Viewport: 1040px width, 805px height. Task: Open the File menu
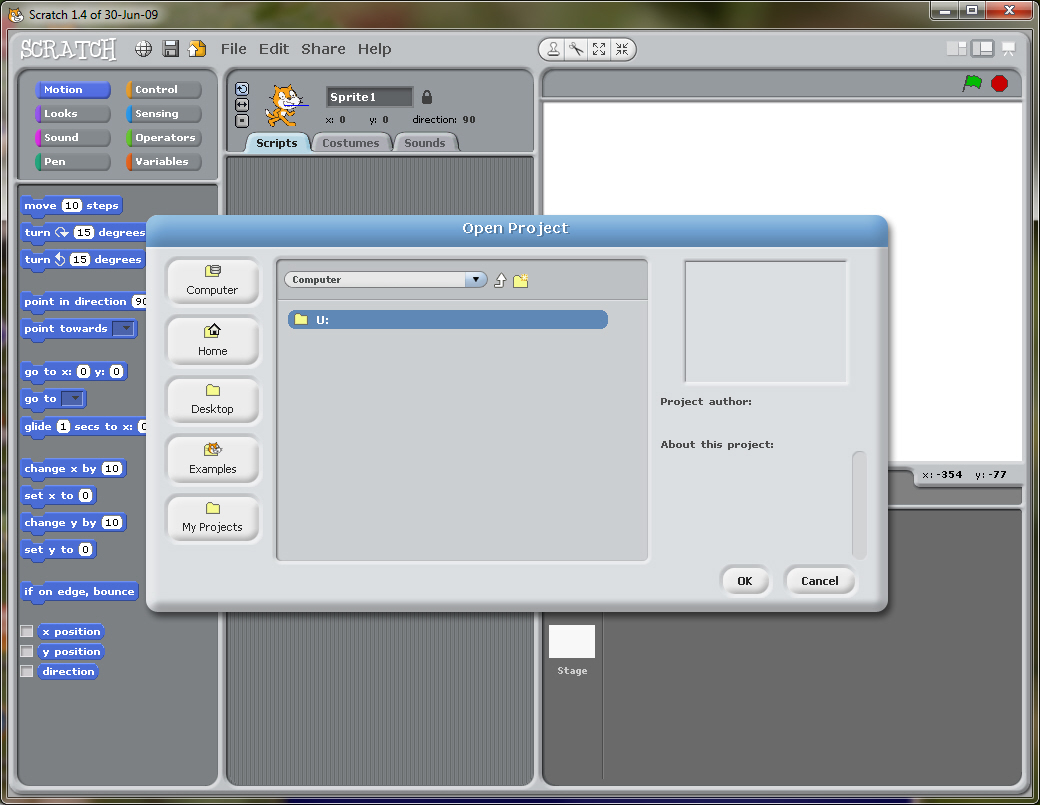click(233, 49)
